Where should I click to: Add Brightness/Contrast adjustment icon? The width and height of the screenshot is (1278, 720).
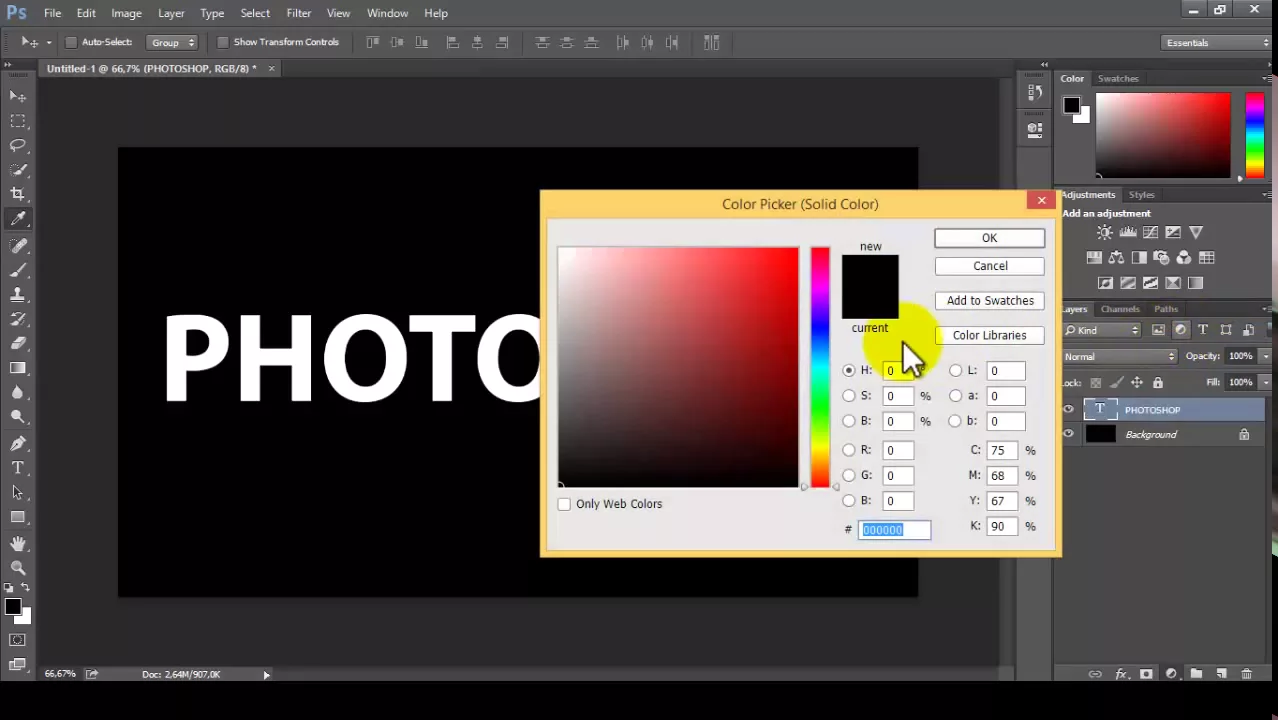click(x=1104, y=232)
